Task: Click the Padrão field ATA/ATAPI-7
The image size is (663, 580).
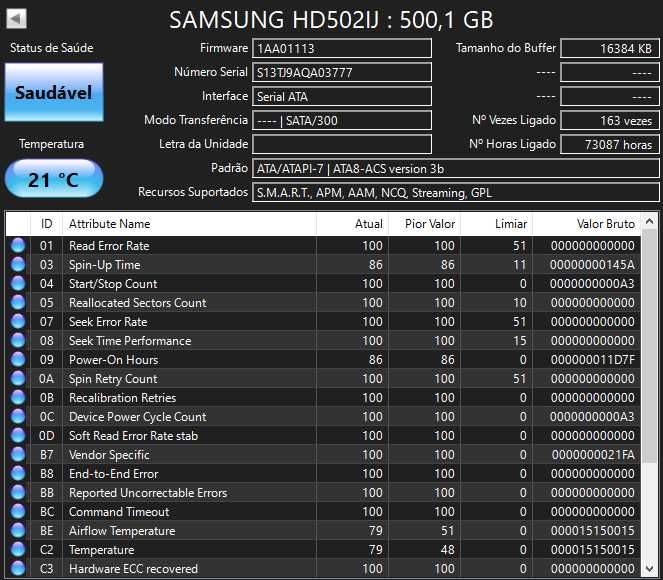Action: point(455,169)
